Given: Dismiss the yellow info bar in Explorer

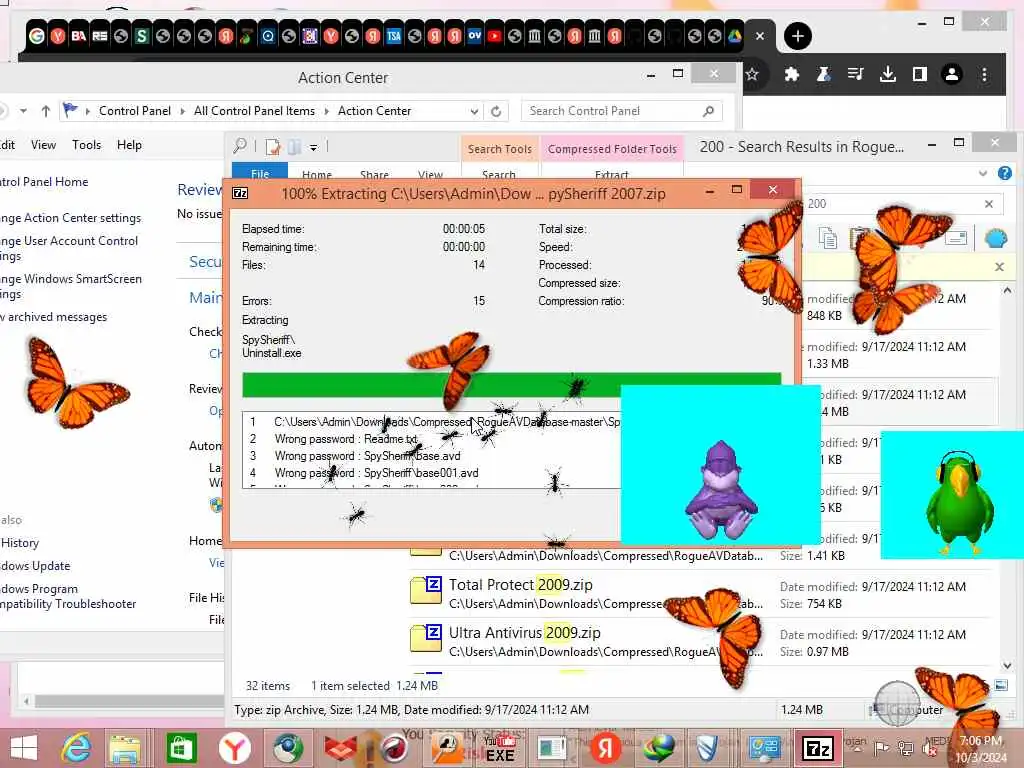Looking at the screenshot, I should 999,266.
